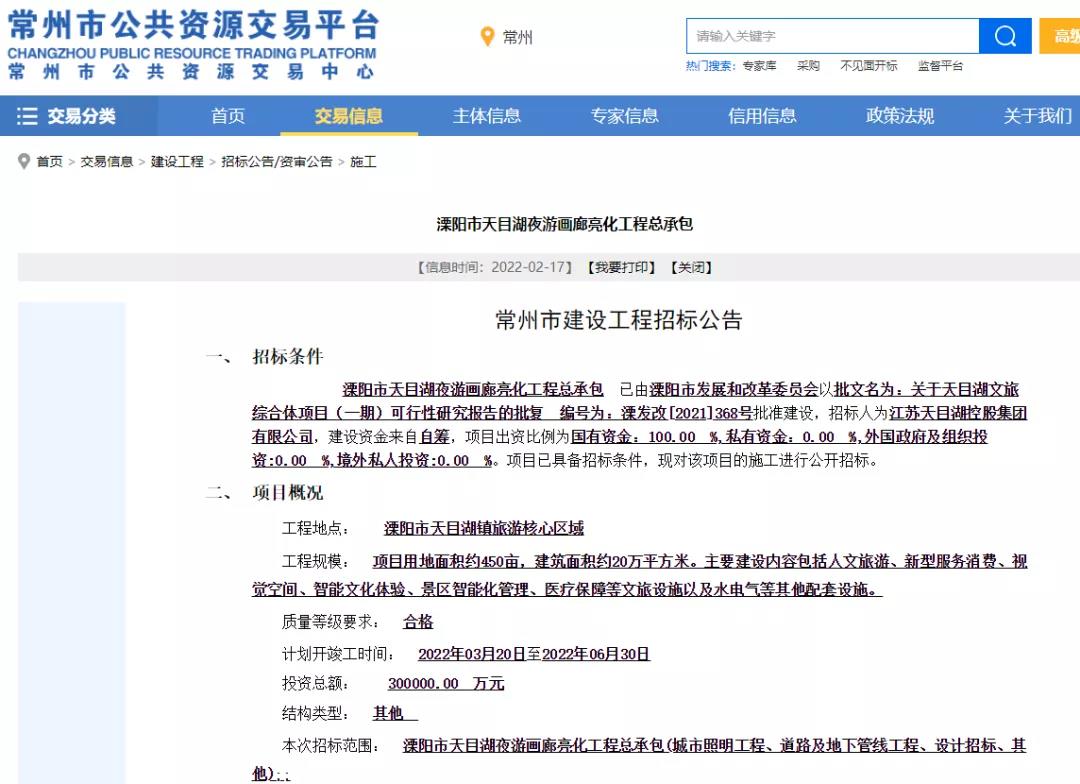1080x784 pixels.
Task: Click section heading 招标条件
Action: coord(288,356)
